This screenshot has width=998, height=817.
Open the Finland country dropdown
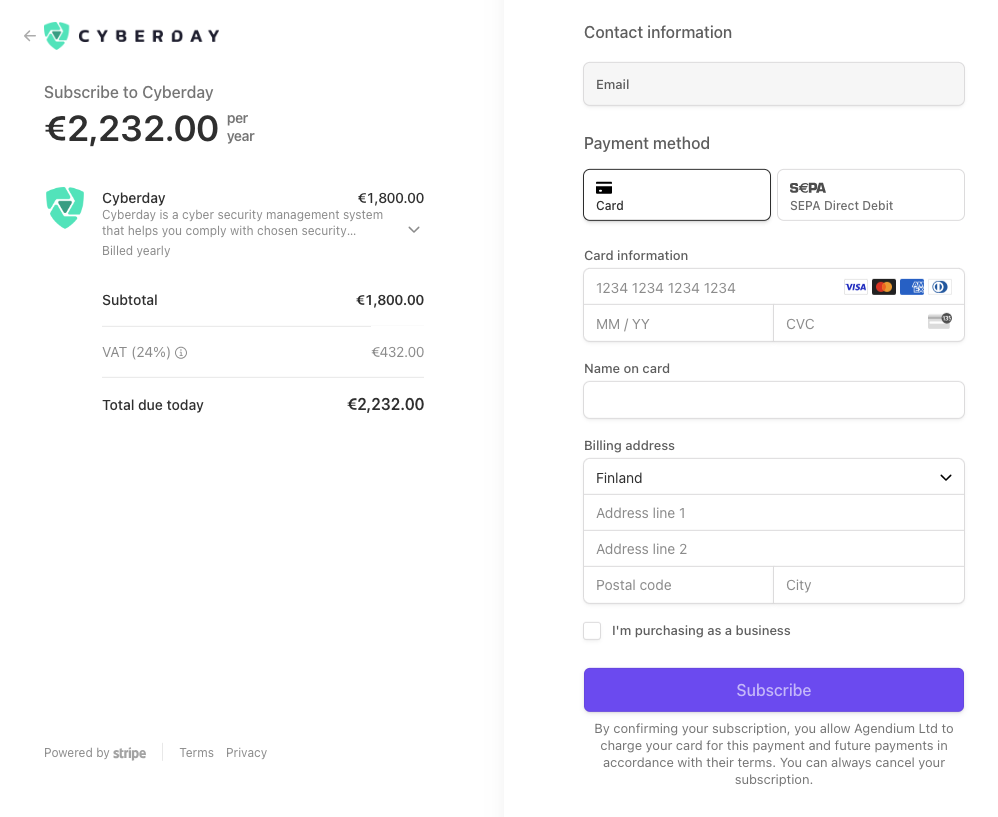773,477
